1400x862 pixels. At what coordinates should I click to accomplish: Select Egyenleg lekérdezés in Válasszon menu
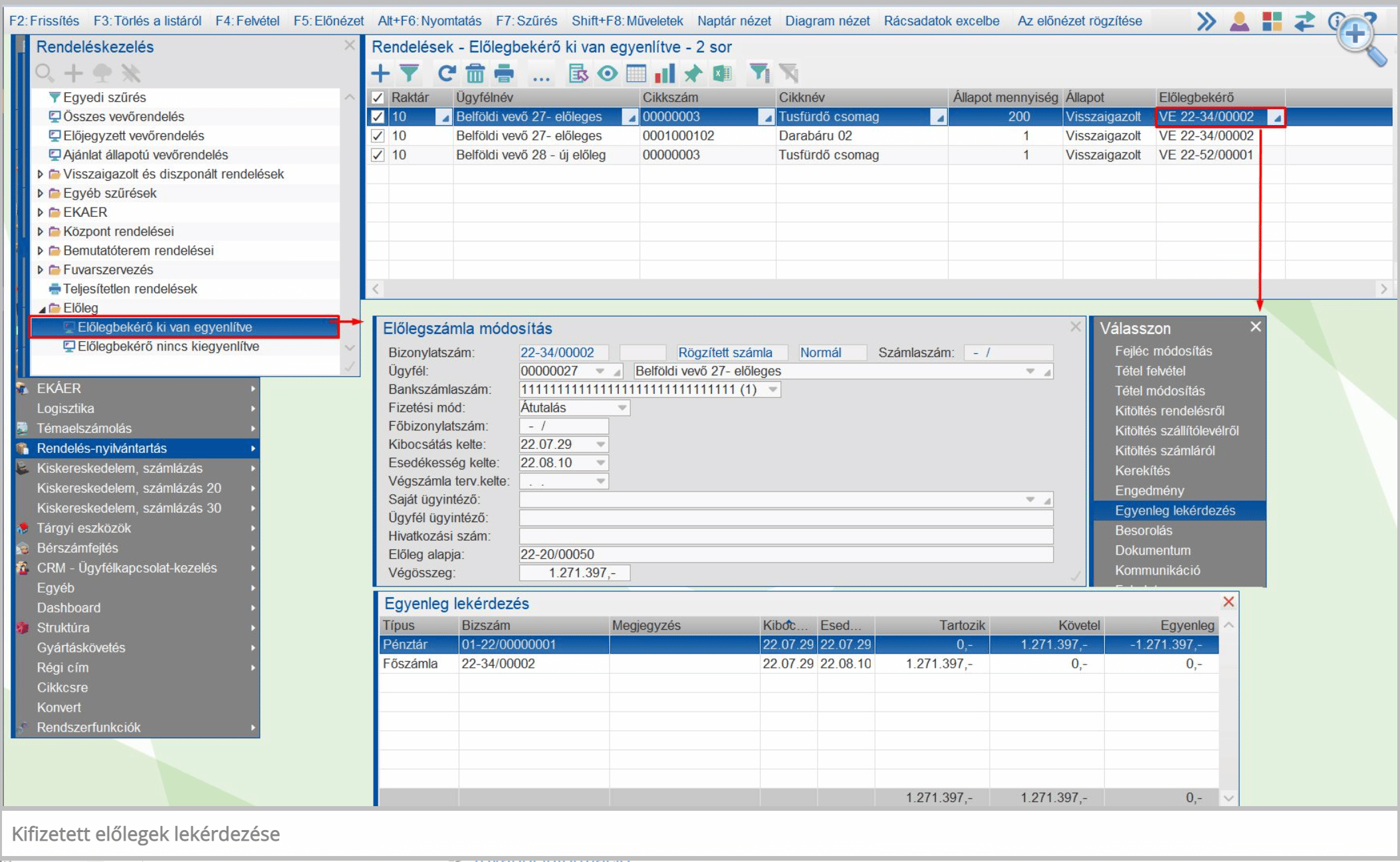(1175, 511)
